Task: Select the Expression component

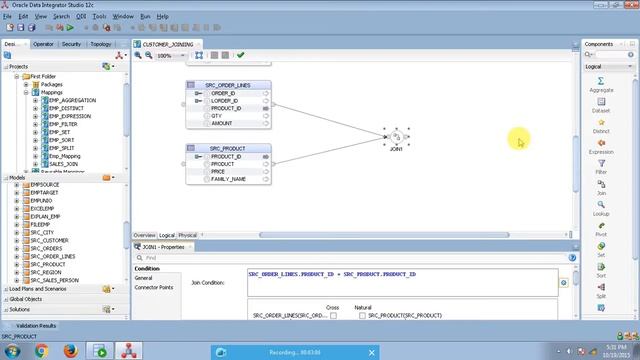Action: pyautogui.click(x=601, y=147)
